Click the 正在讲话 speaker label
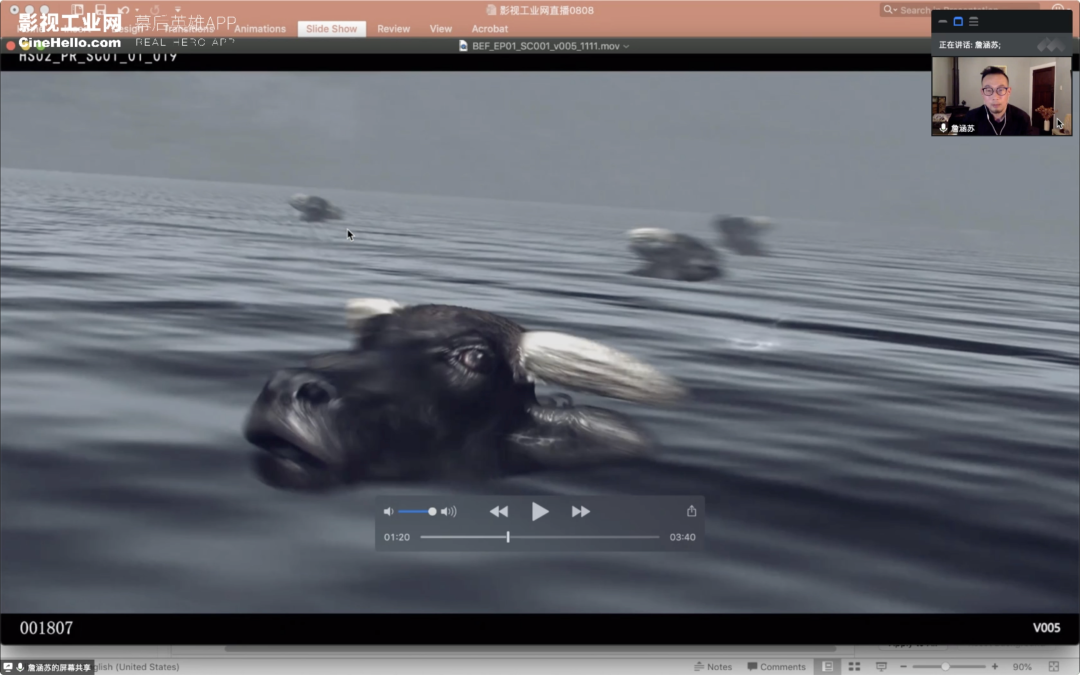This screenshot has height=675, width=1080. coord(970,45)
